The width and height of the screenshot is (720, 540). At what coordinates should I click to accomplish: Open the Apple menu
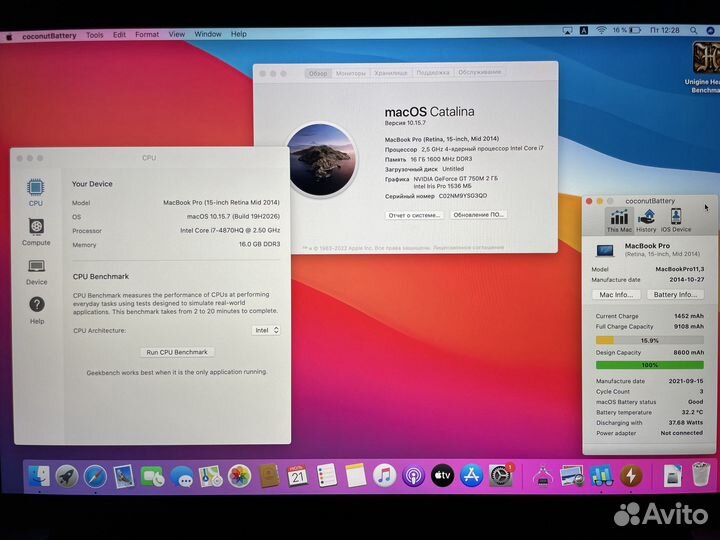click(x=9, y=36)
